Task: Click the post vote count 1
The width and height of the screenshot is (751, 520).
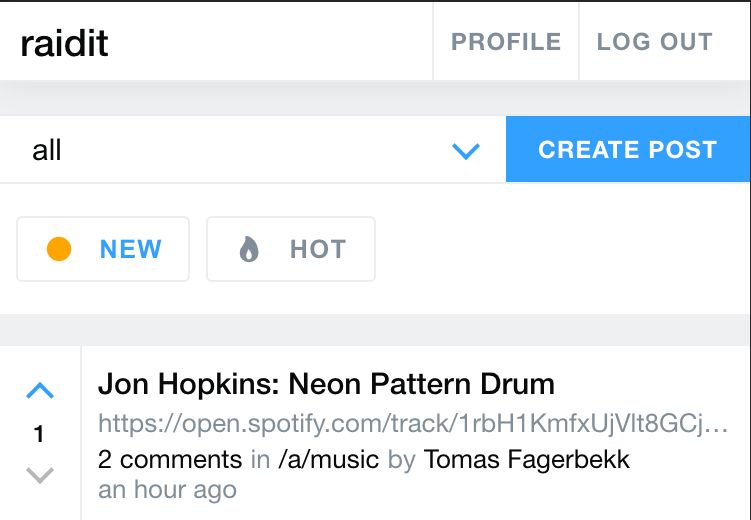Action: point(39,434)
